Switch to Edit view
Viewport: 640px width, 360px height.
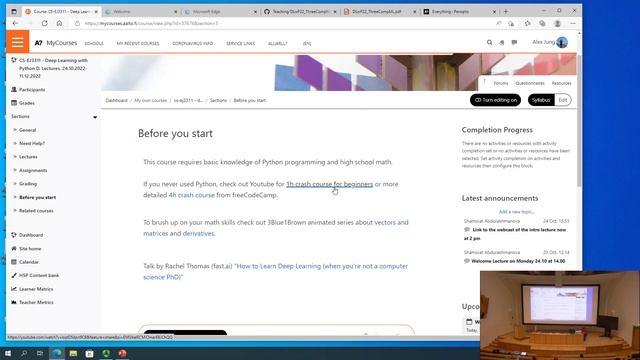(563, 100)
